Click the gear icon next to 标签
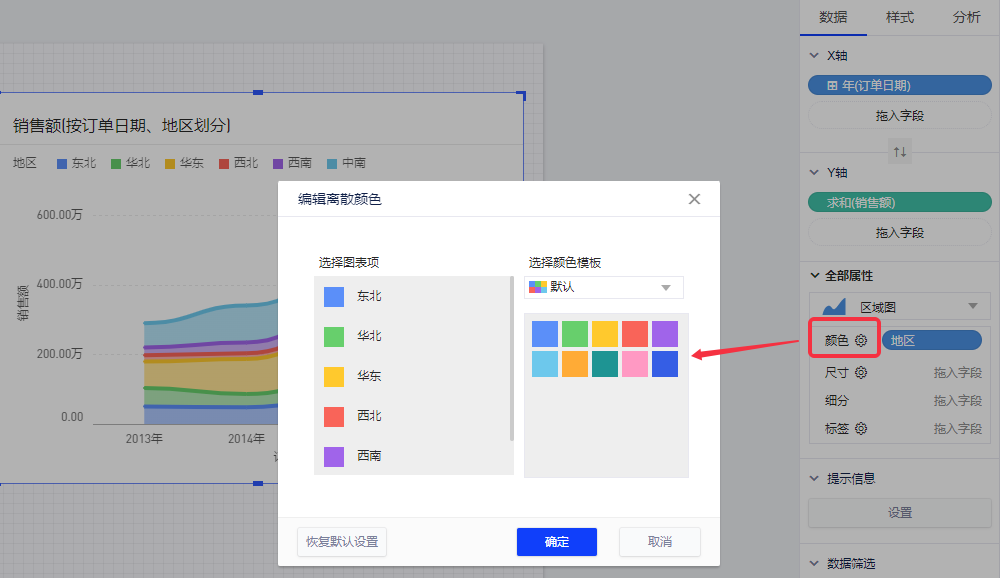This screenshot has height=578, width=1000. coord(860,428)
